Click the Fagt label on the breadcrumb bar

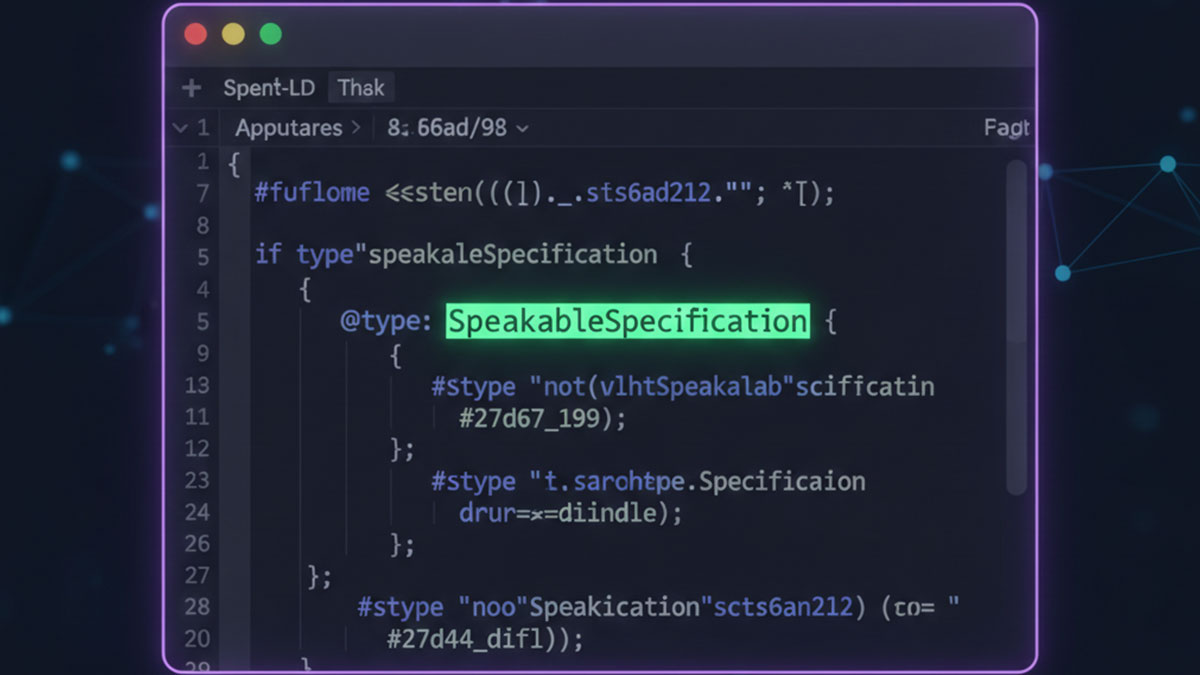(x=1008, y=128)
